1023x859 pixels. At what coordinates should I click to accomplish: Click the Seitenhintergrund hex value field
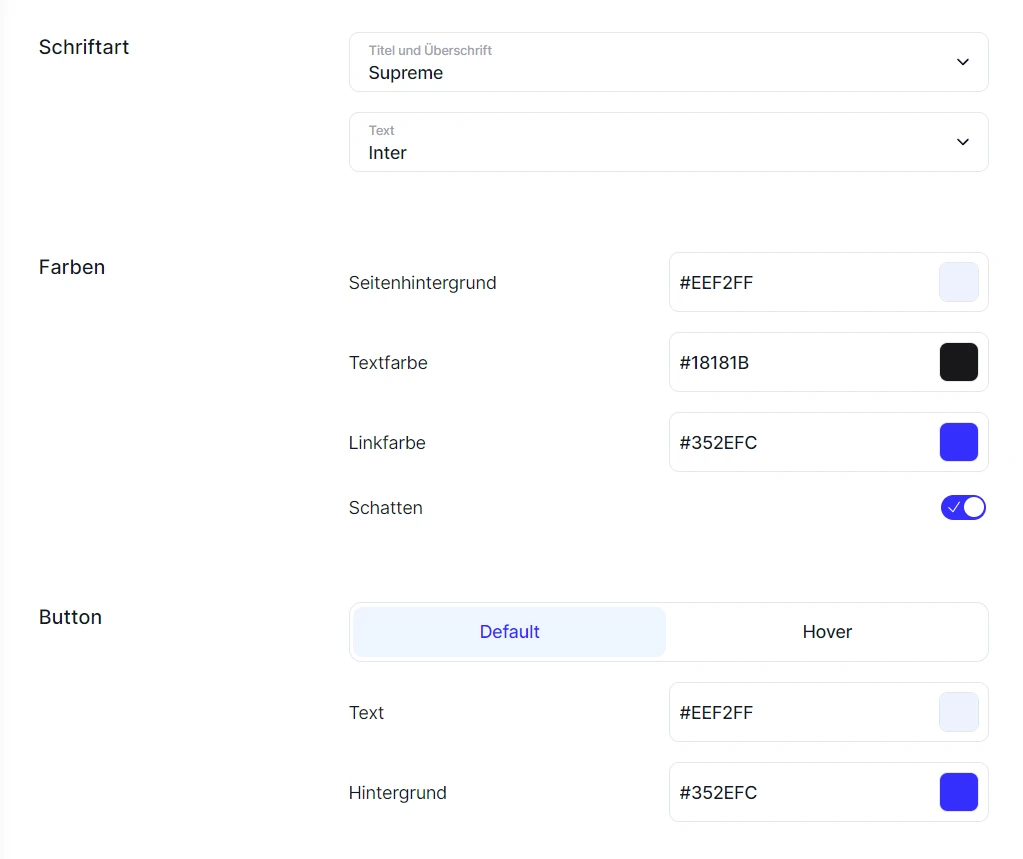790,283
